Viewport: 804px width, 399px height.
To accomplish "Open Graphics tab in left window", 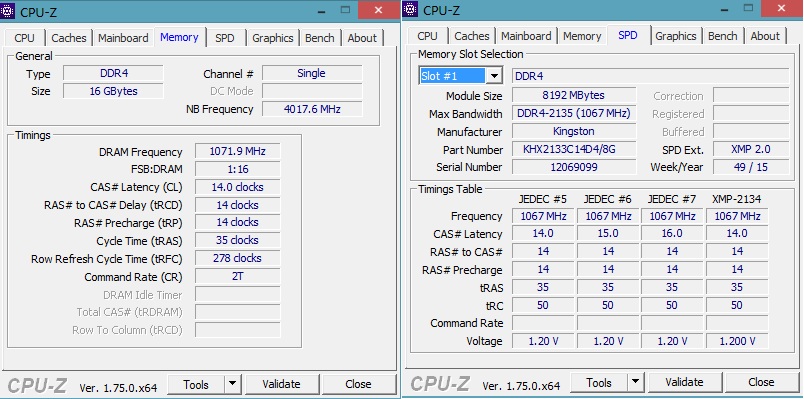I will (273, 38).
